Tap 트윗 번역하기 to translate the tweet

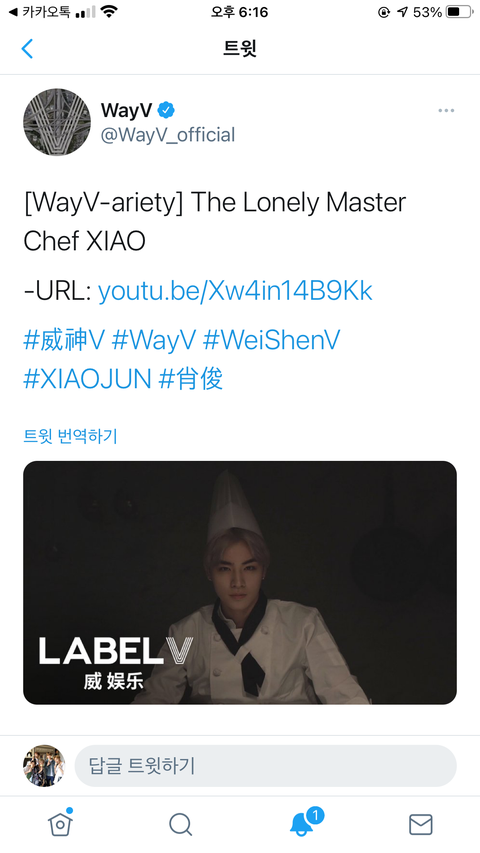click(x=70, y=436)
